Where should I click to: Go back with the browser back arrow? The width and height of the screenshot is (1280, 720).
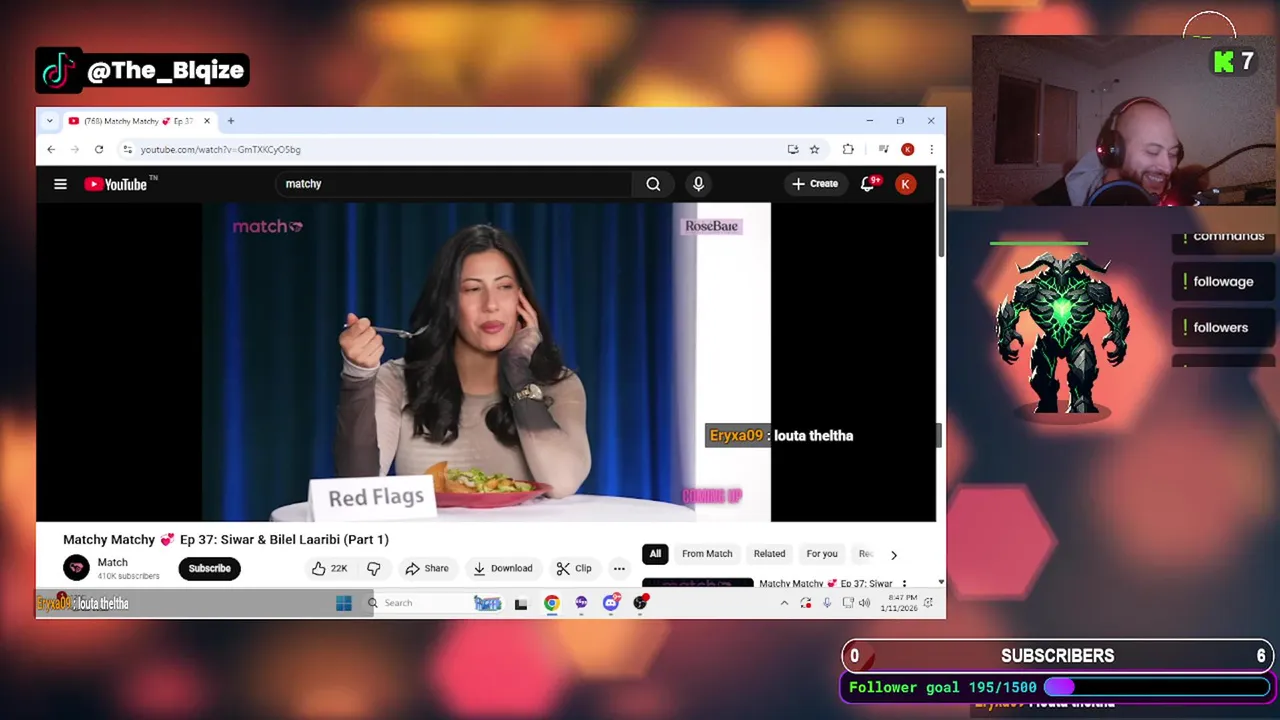tap(51, 149)
